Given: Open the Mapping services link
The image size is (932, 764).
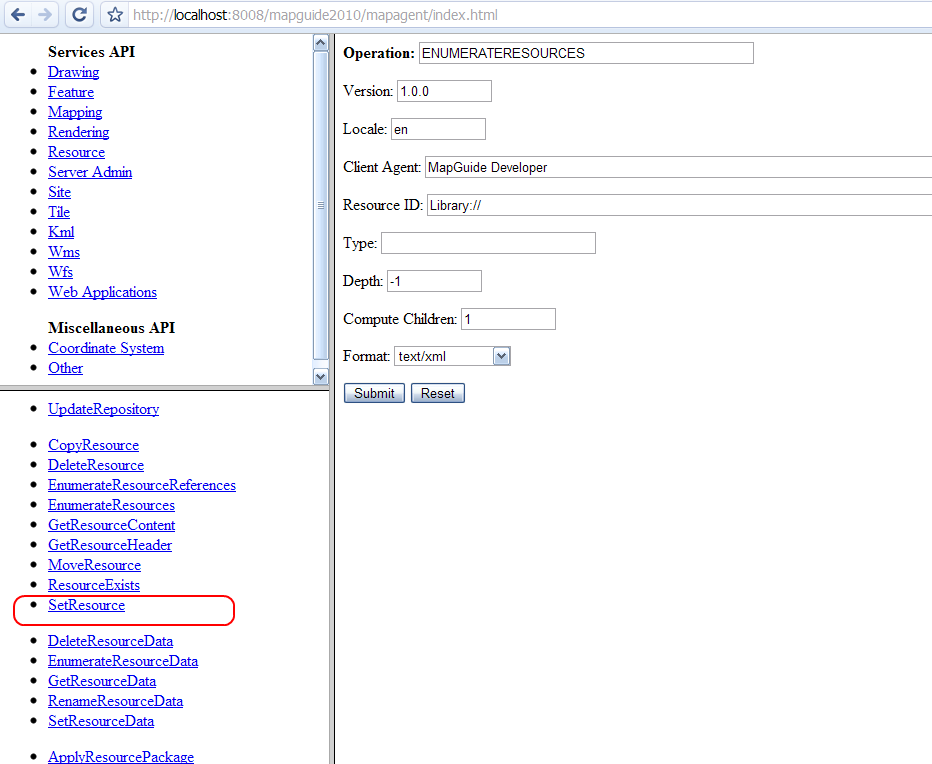Looking at the screenshot, I should 75,112.
